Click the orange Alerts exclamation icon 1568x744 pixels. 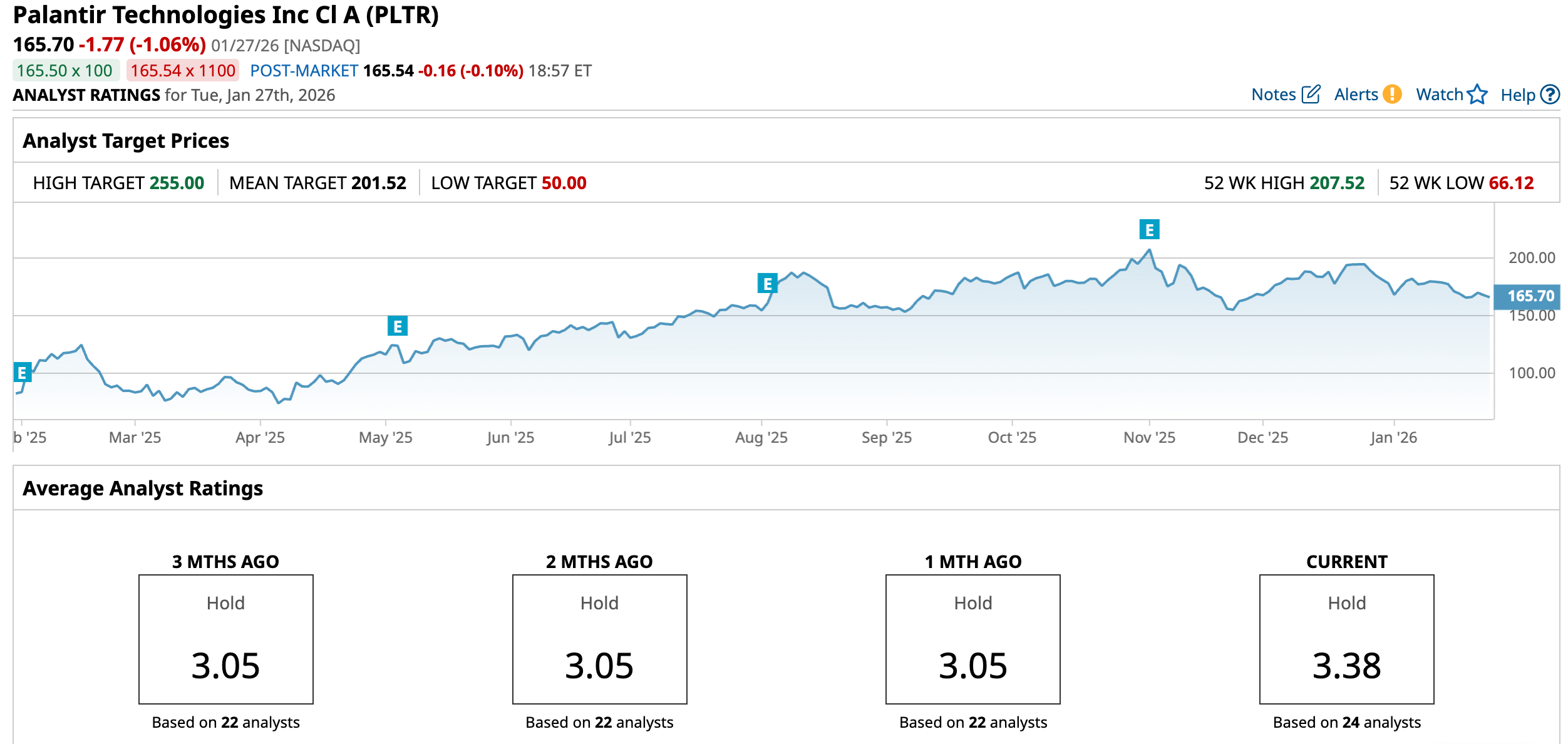point(1392,95)
